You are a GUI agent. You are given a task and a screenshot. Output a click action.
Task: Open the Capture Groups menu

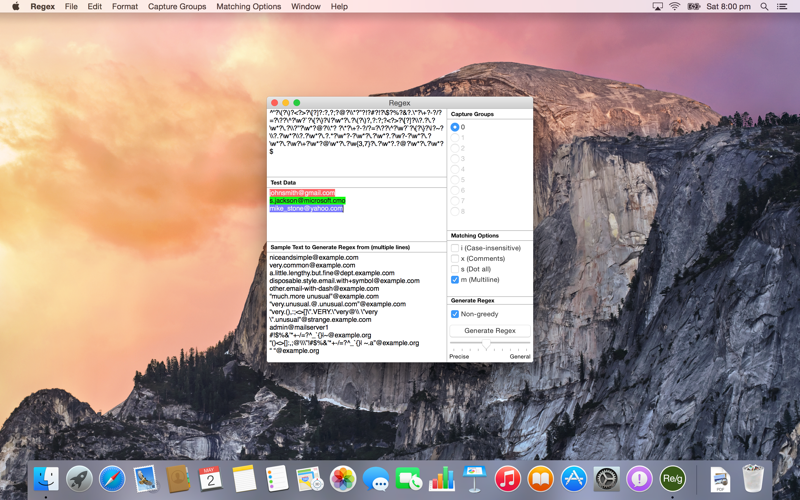tap(177, 7)
